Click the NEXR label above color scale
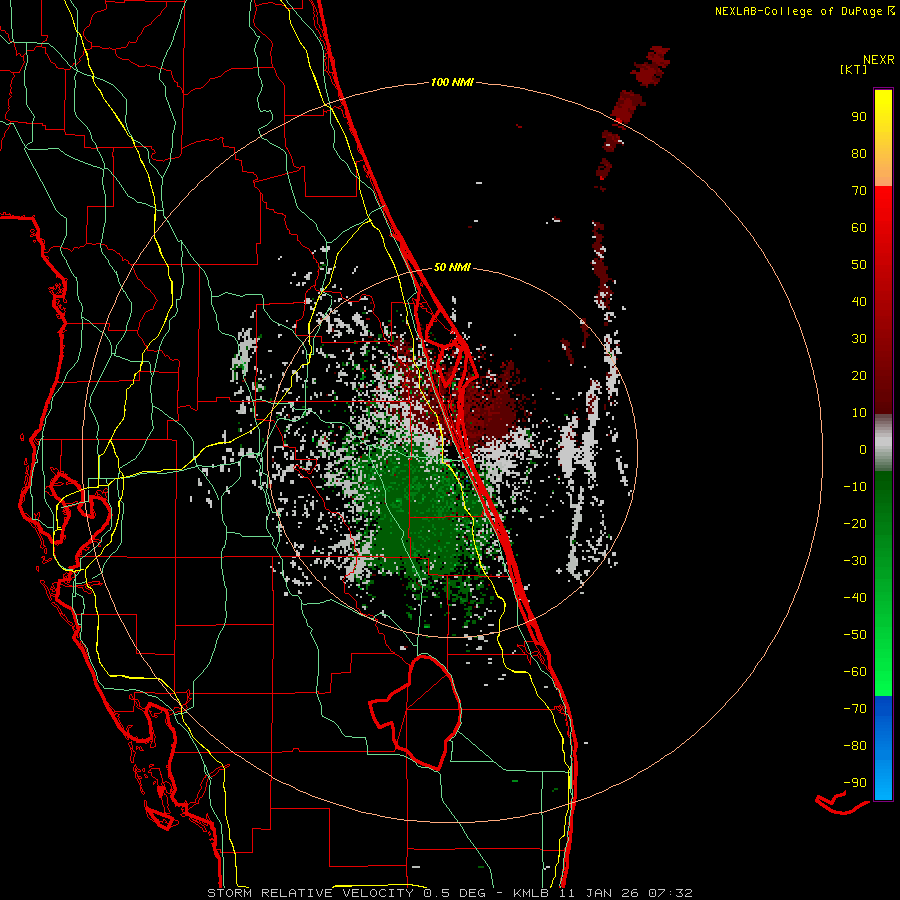The width and height of the screenshot is (900, 900). pyautogui.click(x=879, y=60)
